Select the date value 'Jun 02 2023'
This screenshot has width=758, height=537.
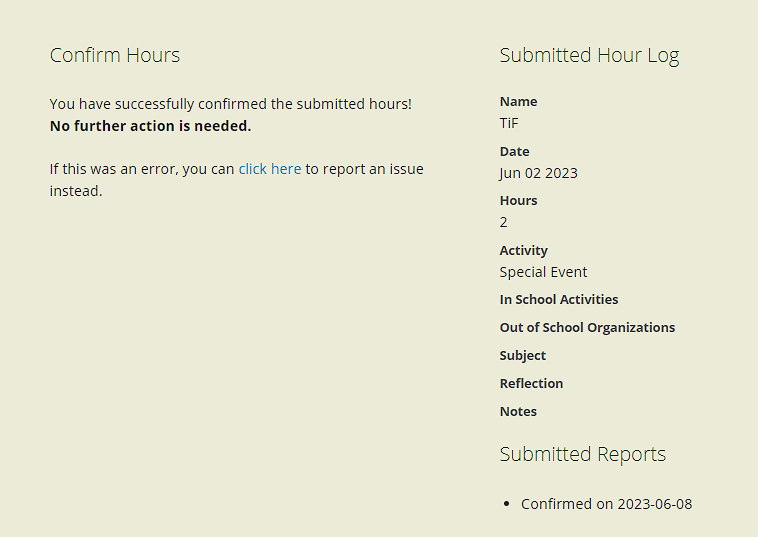pyautogui.click(x=539, y=174)
